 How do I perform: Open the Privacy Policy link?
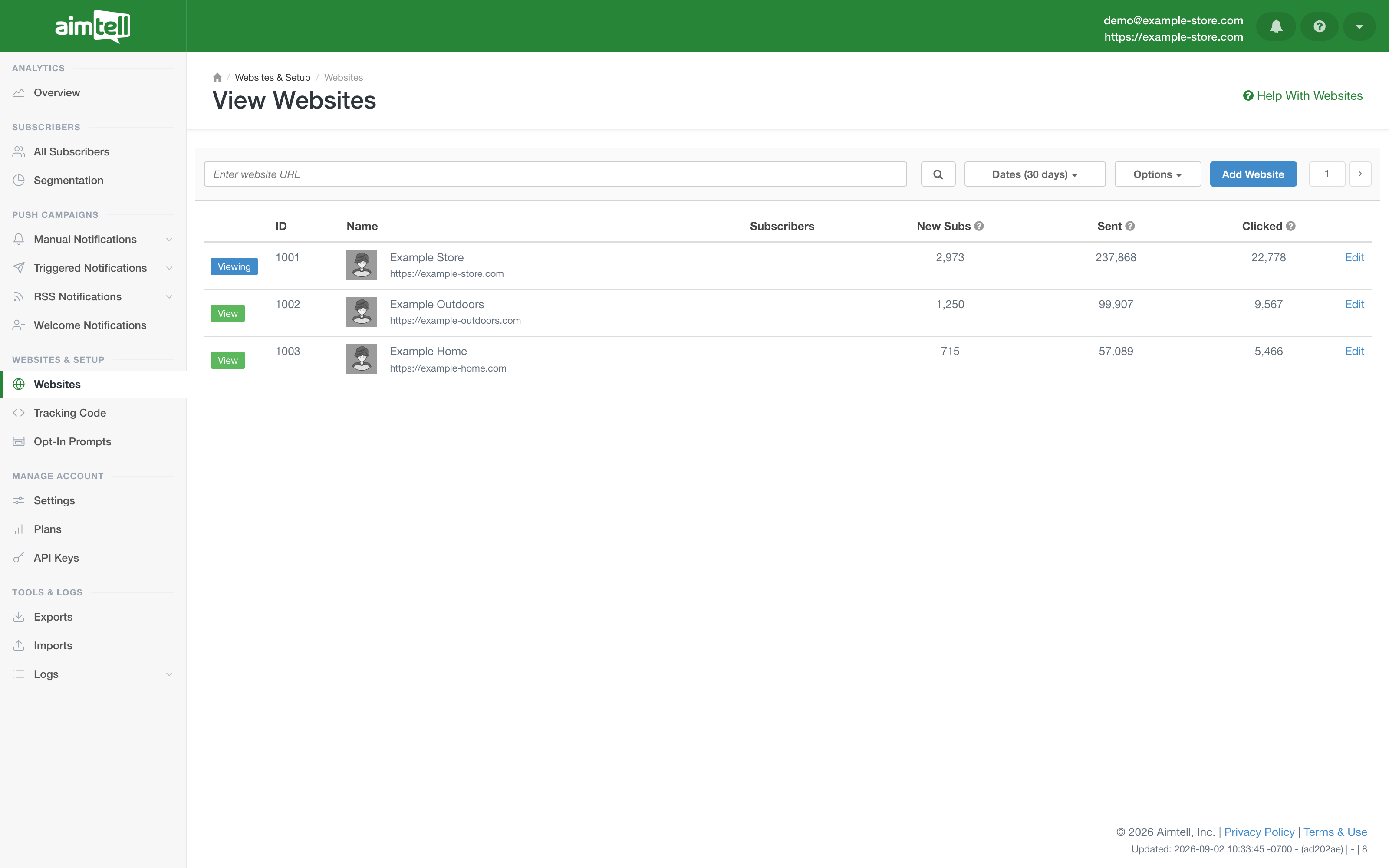pos(1259,832)
